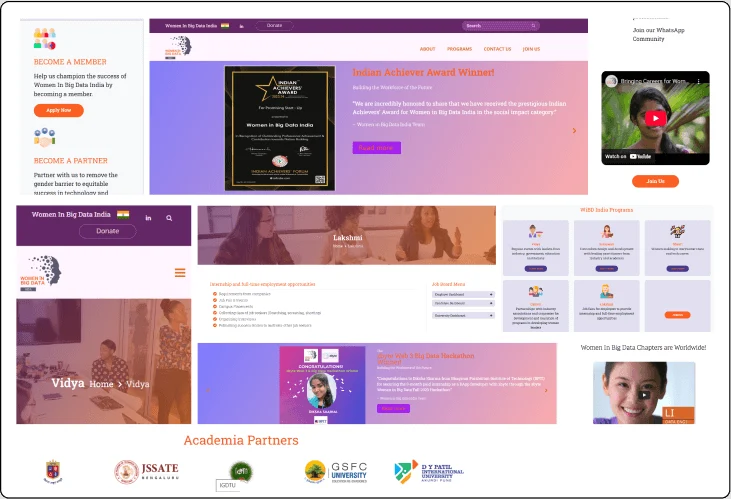This screenshot has width=731, height=499.
Task: Click Read more on the Indian Achiever slide
Action: (377, 148)
